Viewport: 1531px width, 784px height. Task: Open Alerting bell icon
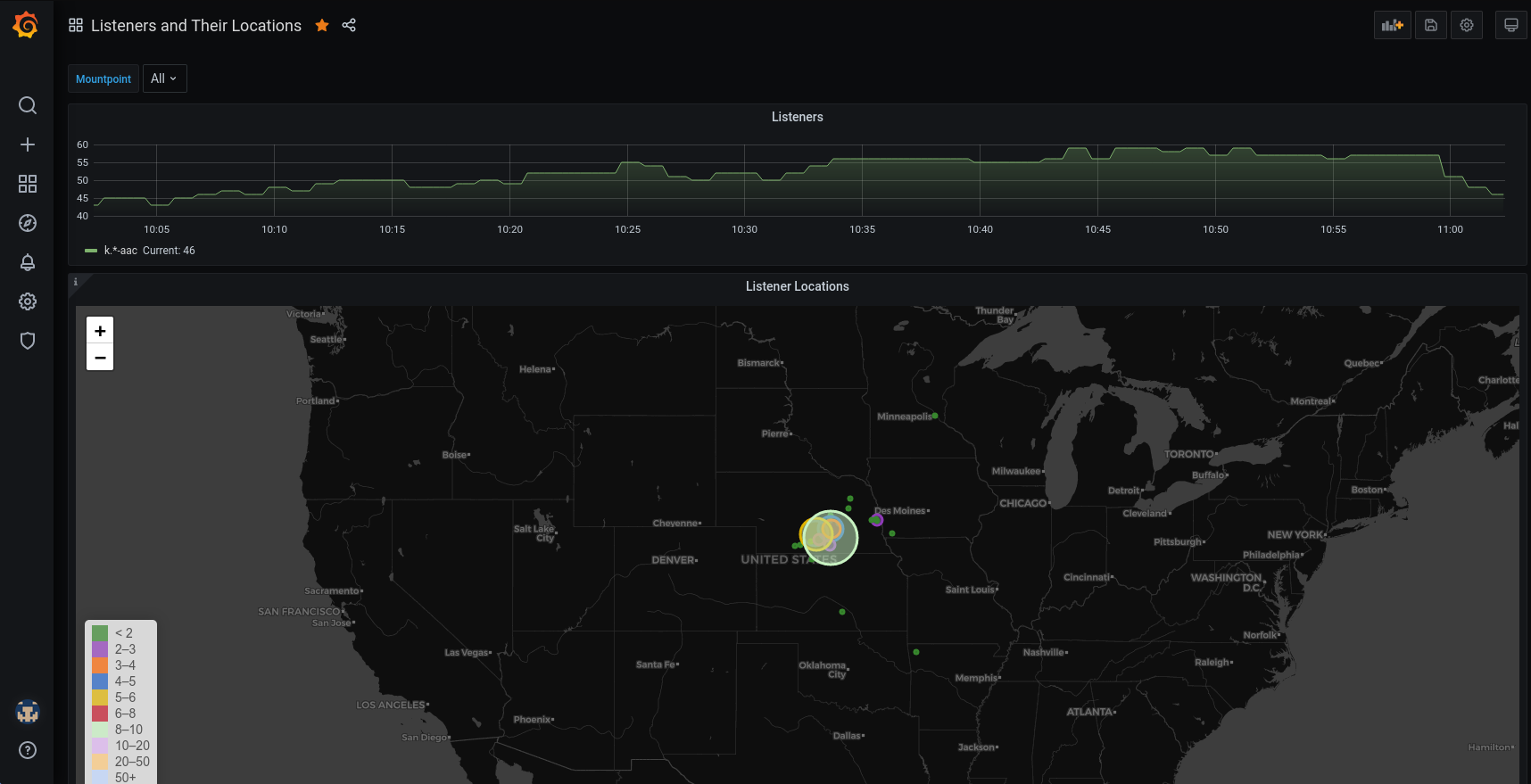(28, 262)
